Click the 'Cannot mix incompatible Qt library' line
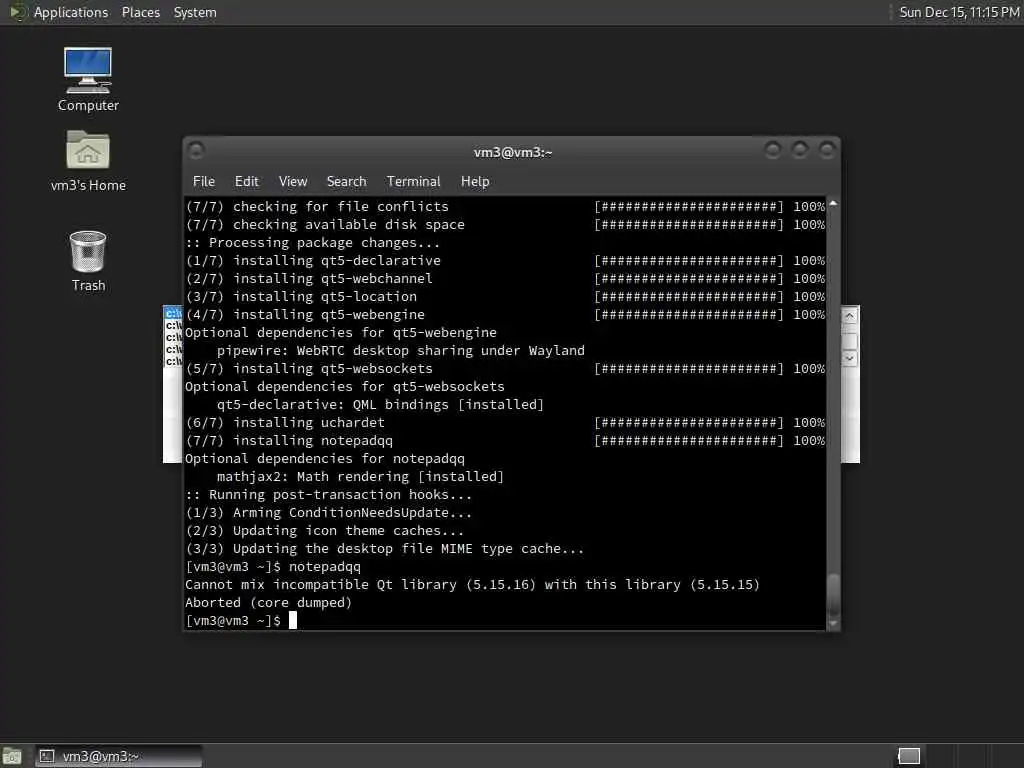Image resolution: width=1024 pixels, height=768 pixels. 472,584
